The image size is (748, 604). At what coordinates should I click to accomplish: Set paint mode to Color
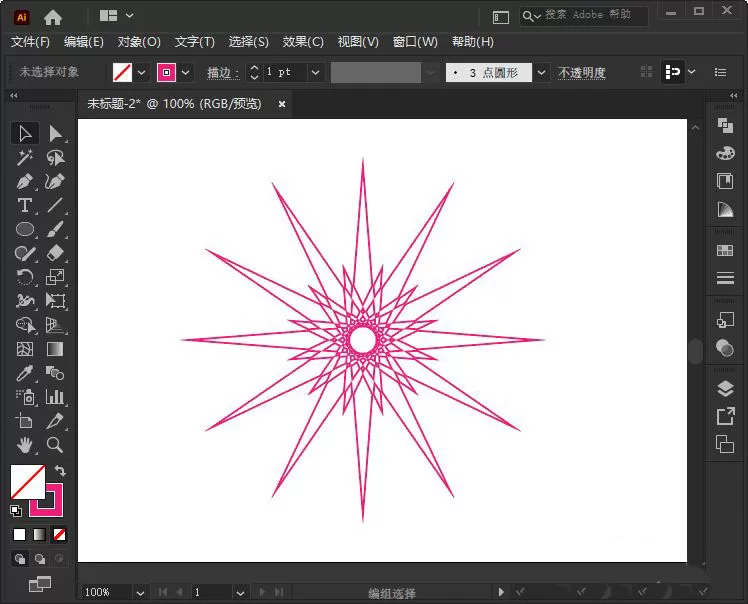click(20, 534)
